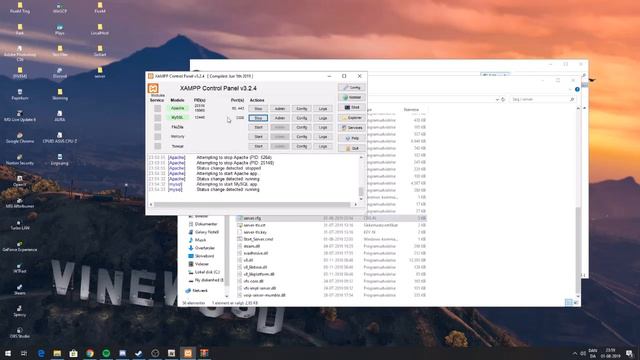
Task: Click the XAMPP log horizontal scrollbar
Action: [253, 204]
